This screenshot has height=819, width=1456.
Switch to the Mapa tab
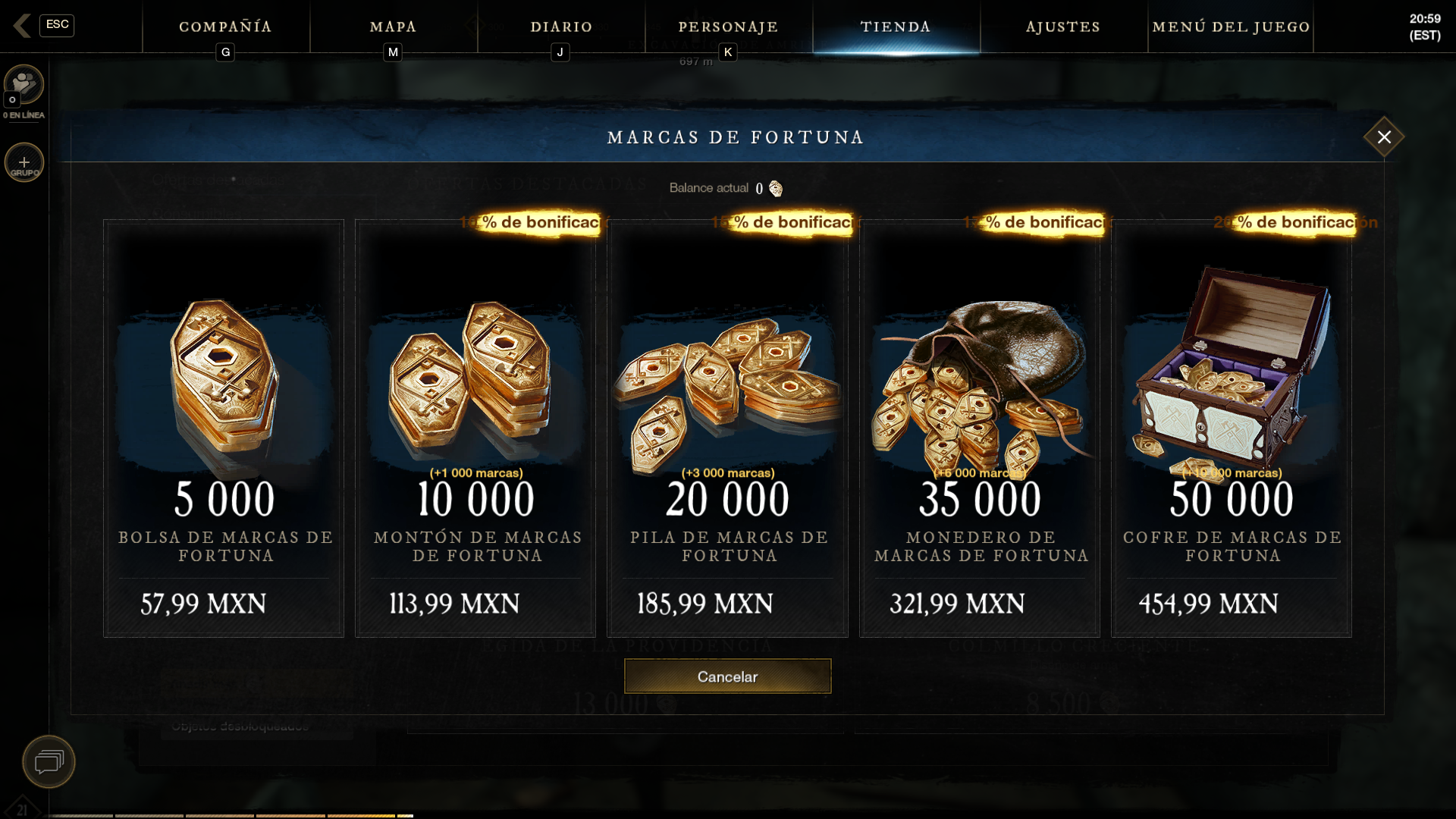point(394,27)
